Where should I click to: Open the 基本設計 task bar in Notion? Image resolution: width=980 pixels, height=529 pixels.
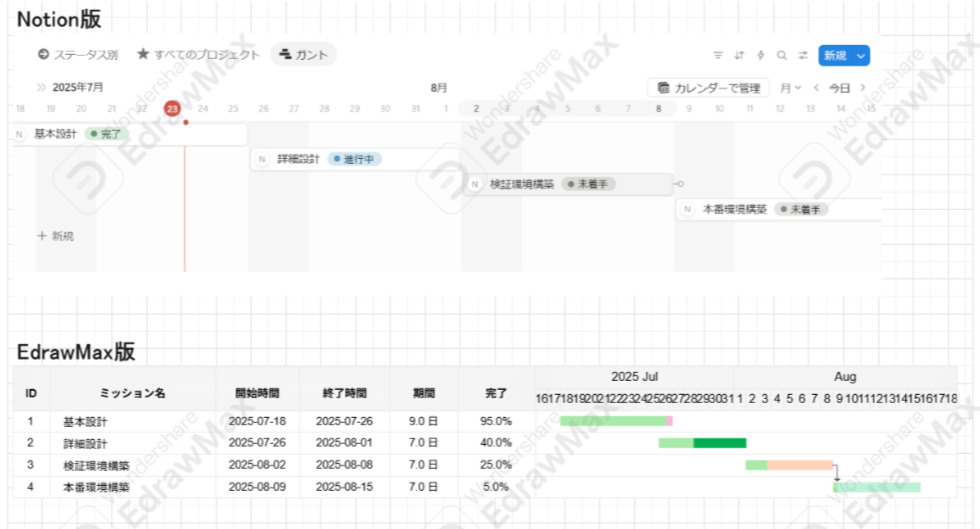click(x=130, y=134)
